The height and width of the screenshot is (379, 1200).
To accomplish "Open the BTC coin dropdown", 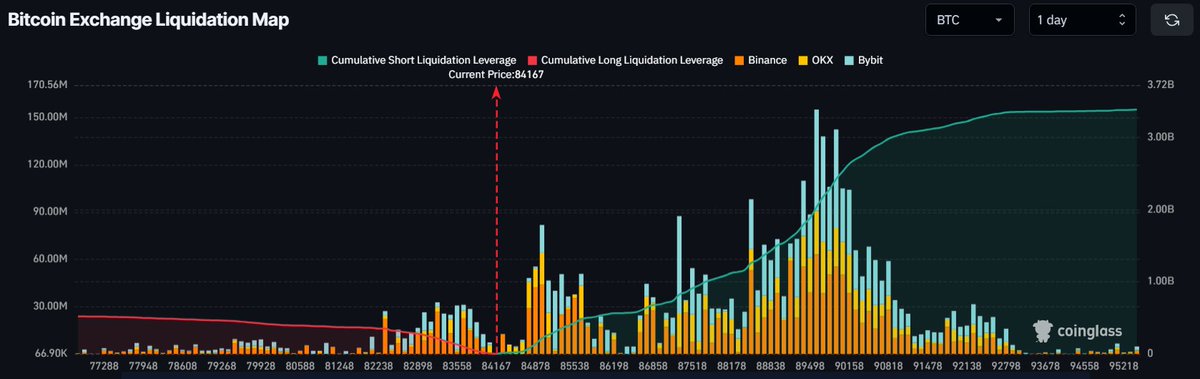I will point(970,20).
